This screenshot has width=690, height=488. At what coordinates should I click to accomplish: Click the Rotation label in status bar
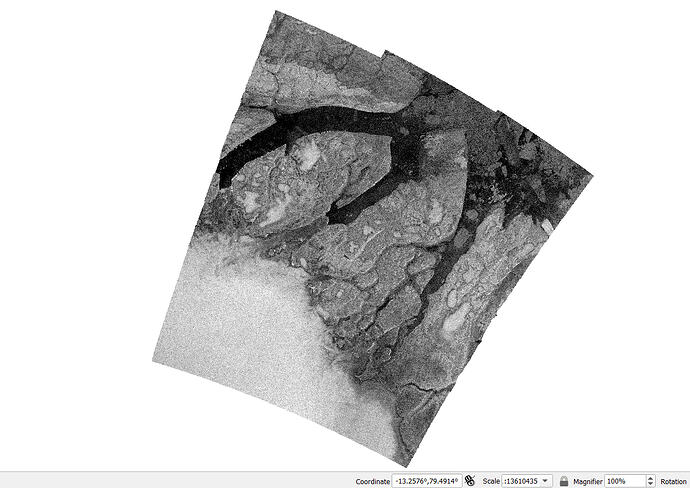(x=673, y=481)
